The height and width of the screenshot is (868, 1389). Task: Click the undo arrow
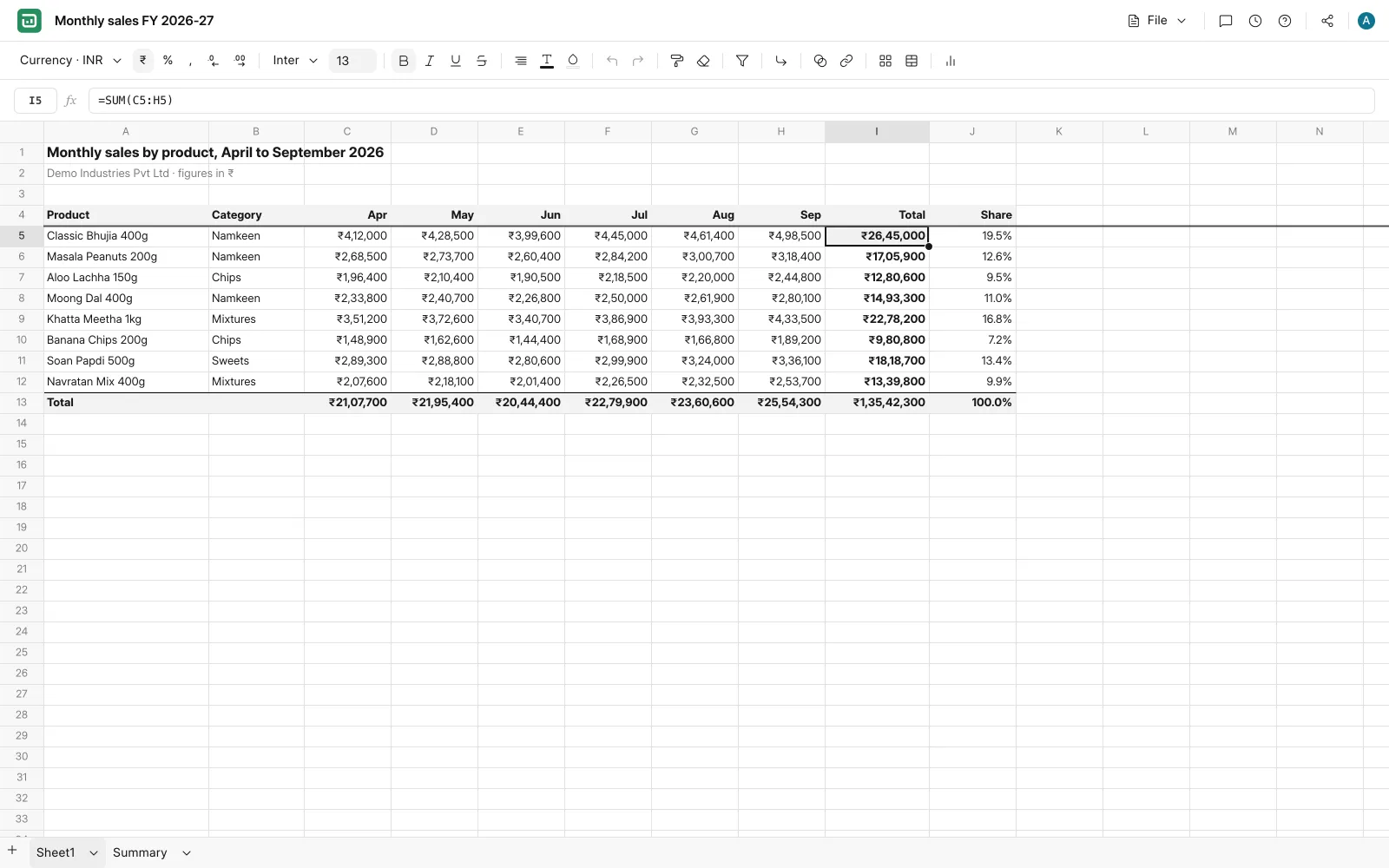(x=612, y=61)
